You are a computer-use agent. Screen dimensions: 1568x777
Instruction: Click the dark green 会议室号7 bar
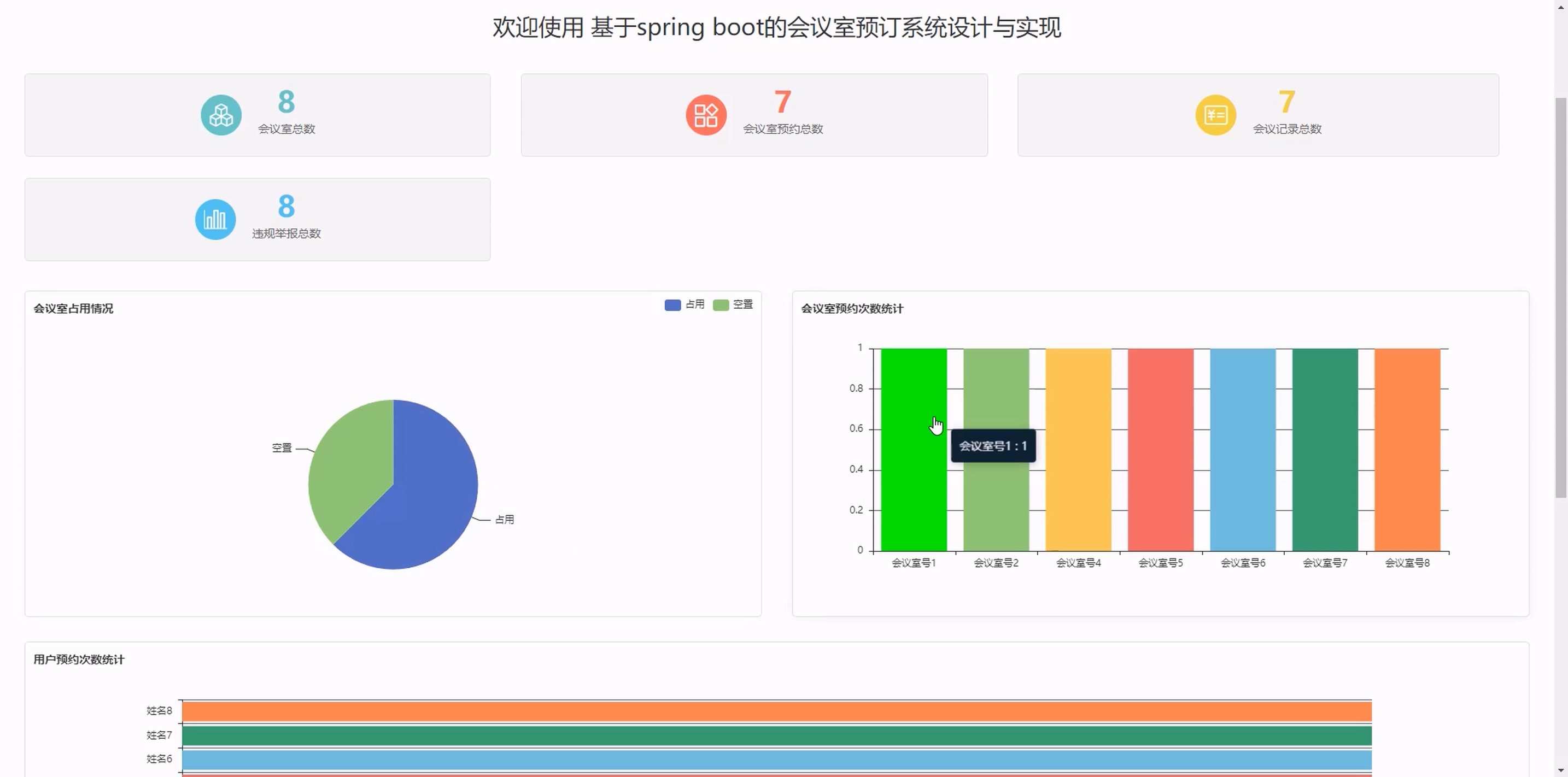(x=1325, y=450)
